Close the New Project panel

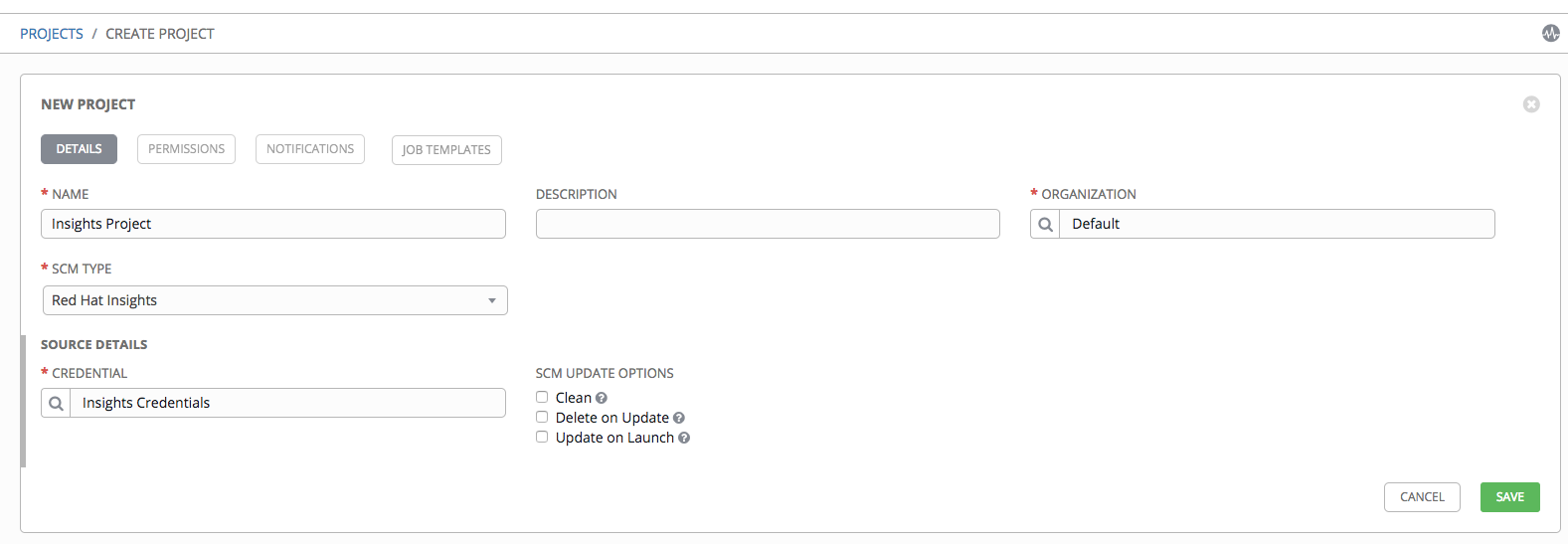1531,104
